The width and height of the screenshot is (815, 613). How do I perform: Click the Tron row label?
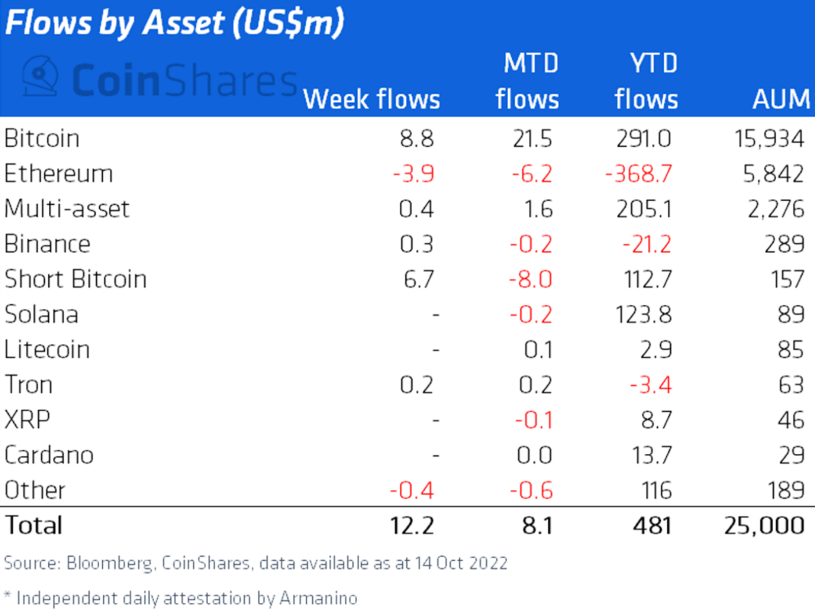[x=29, y=384]
